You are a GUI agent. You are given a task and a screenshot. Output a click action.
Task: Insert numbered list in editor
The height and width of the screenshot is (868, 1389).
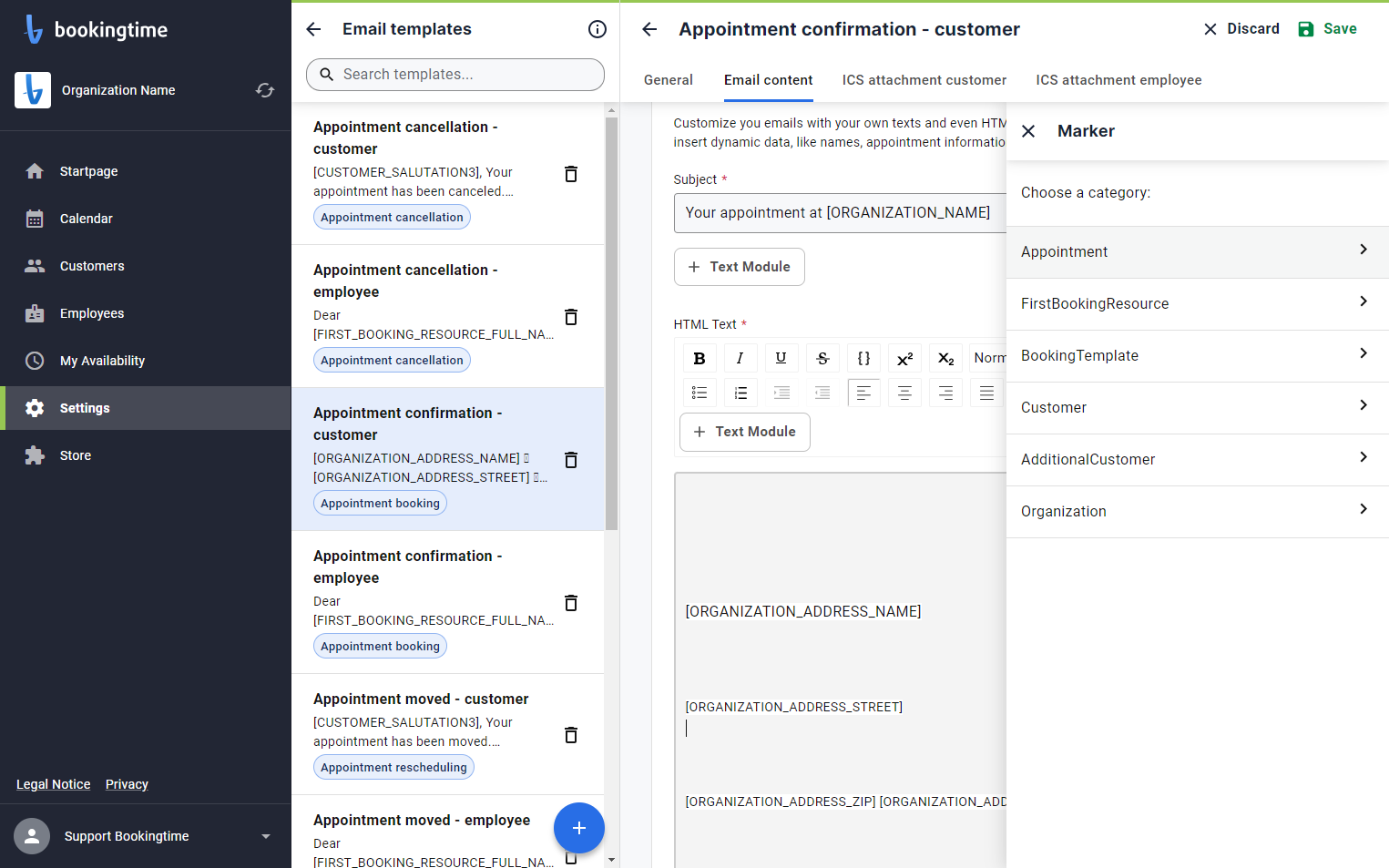[x=740, y=393]
